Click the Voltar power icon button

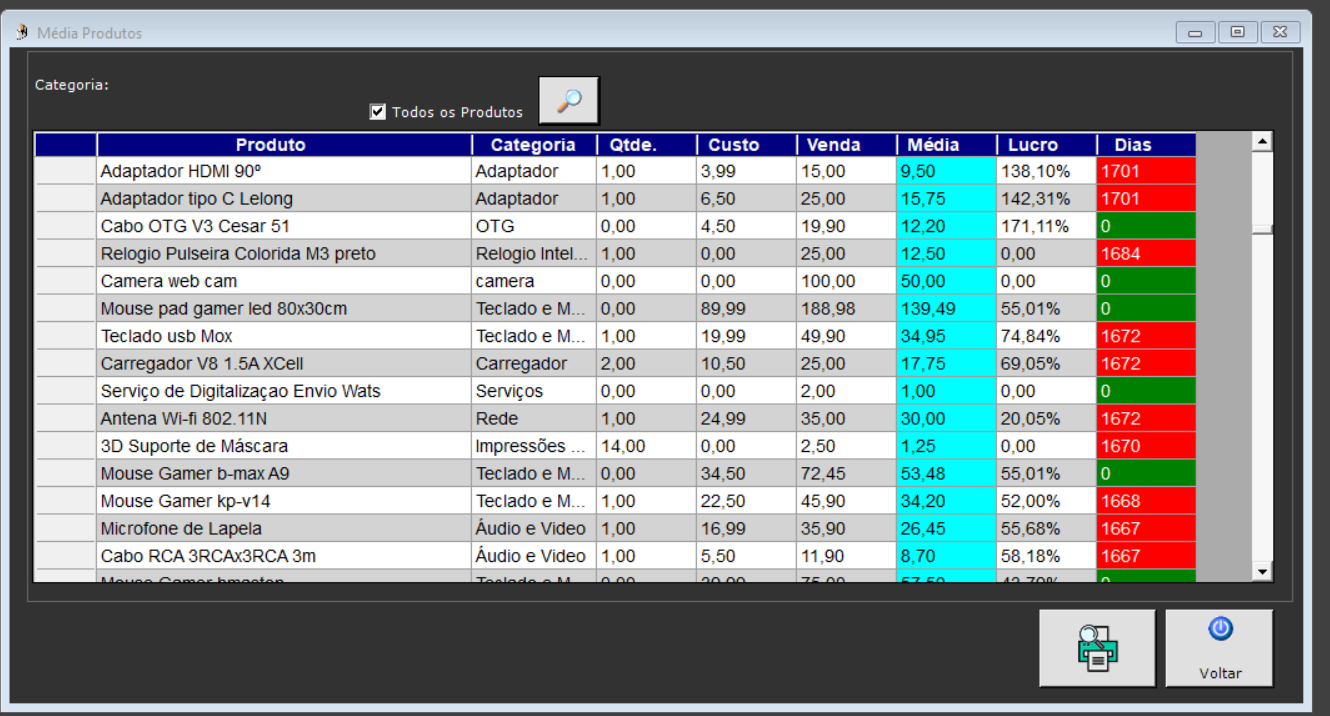pyautogui.click(x=1219, y=648)
